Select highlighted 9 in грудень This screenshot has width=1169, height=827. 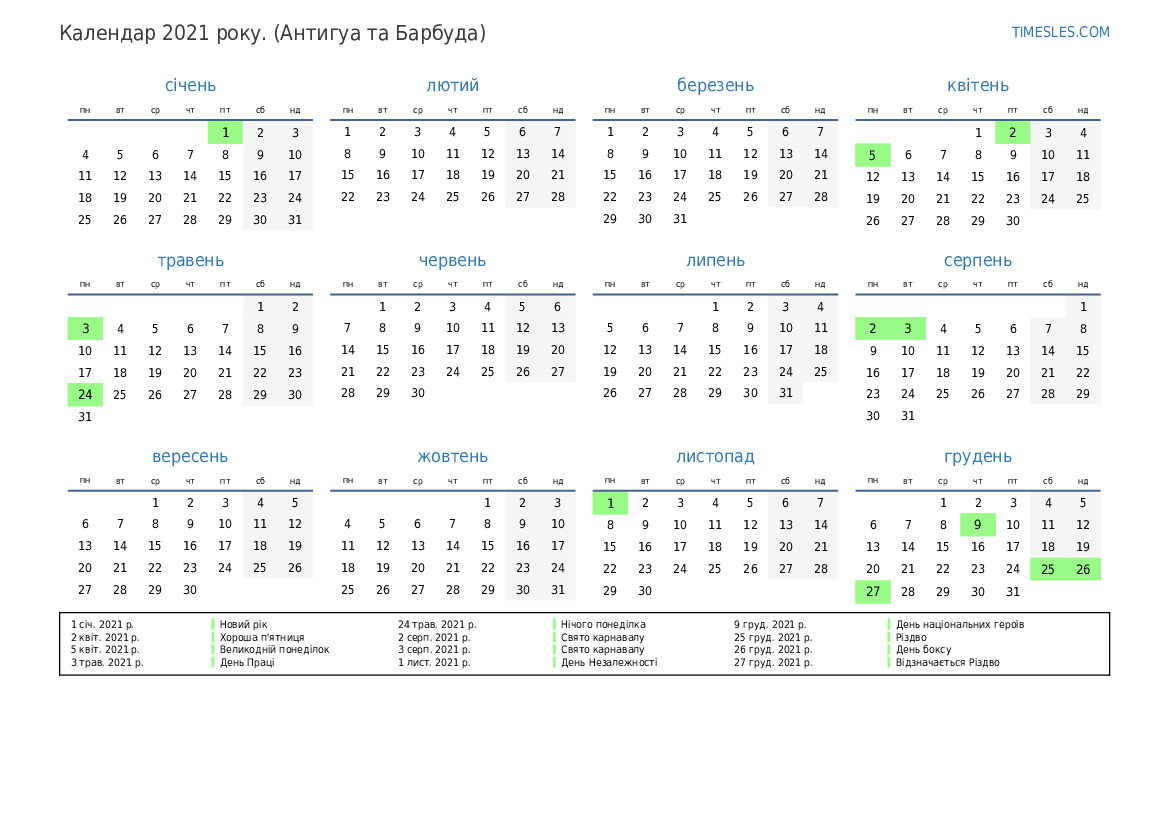click(977, 525)
